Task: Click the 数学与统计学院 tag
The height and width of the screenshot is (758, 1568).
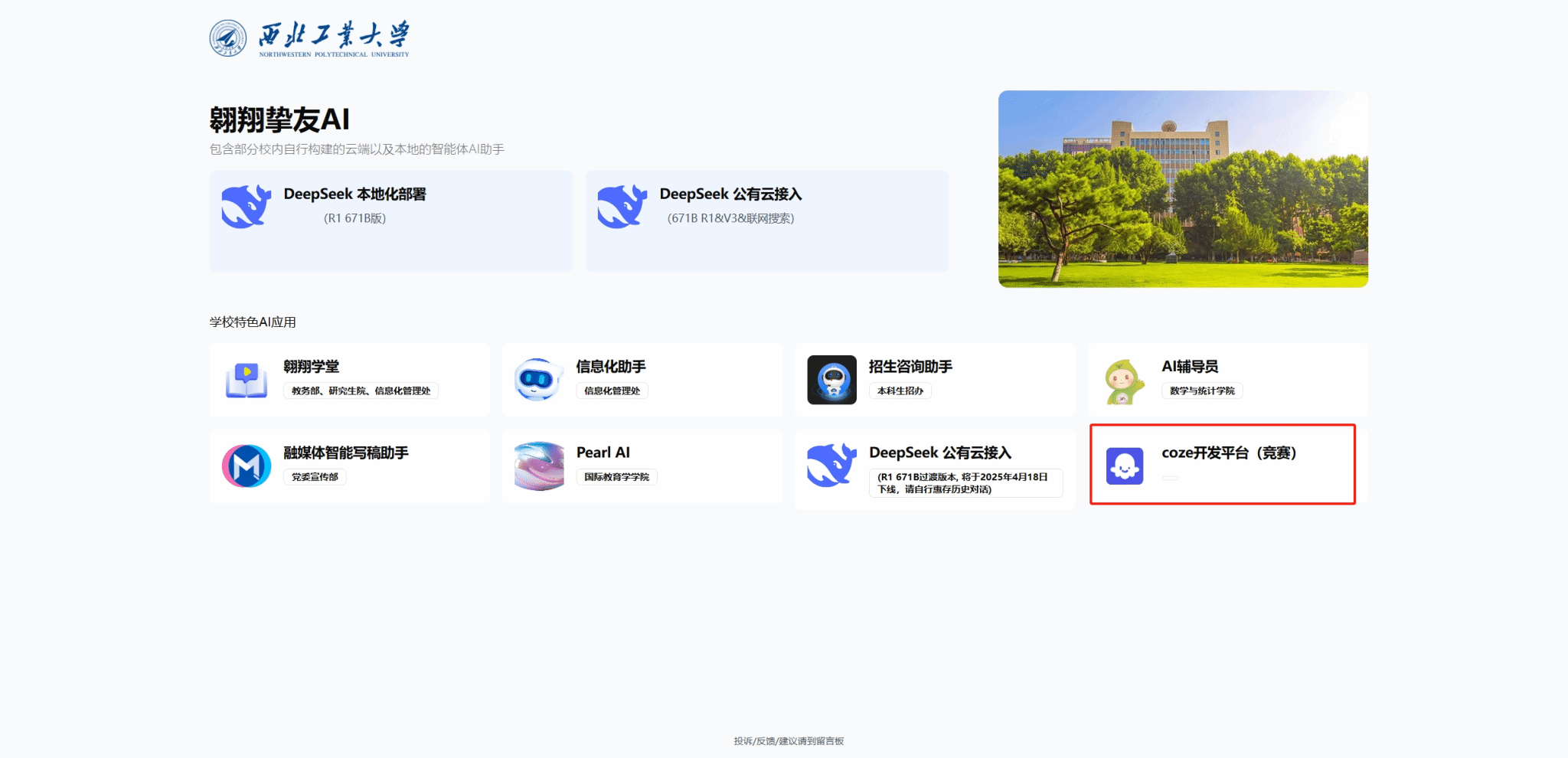Action: 1202,390
